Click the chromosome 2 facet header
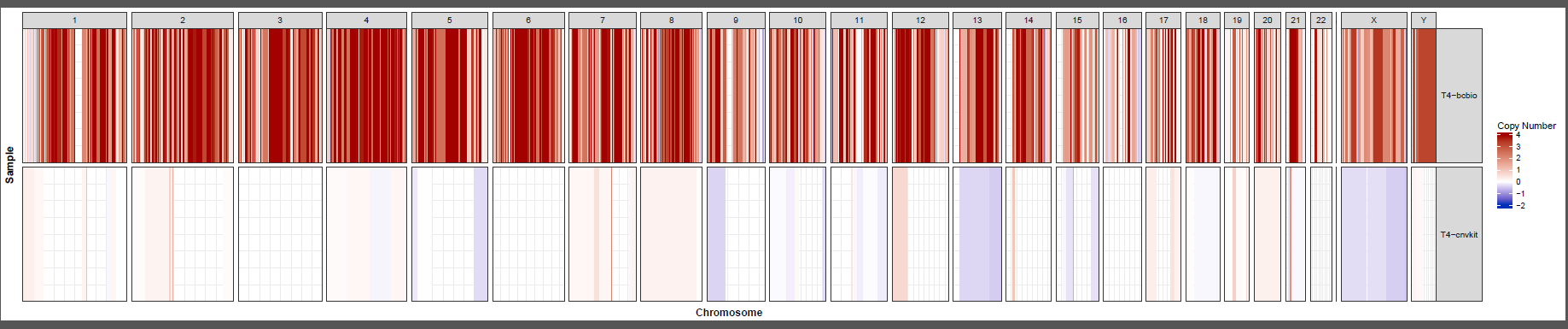The image size is (1568, 329). click(x=183, y=20)
